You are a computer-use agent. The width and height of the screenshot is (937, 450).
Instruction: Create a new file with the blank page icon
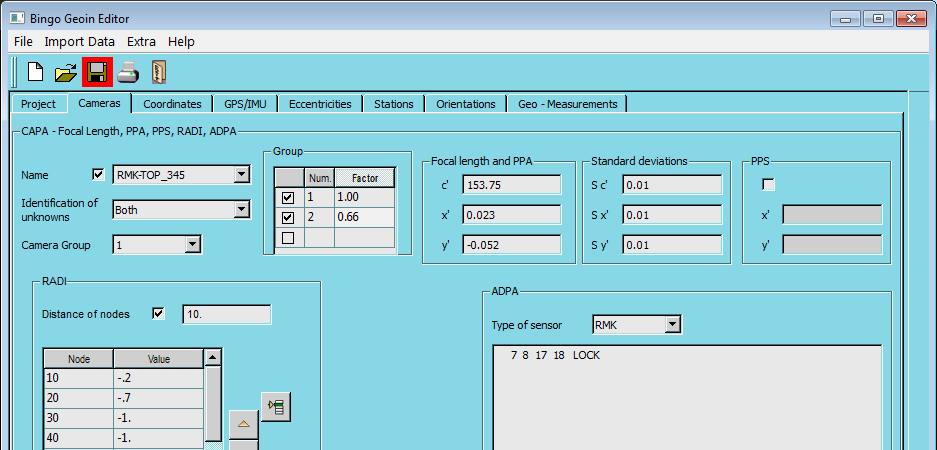(36, 73)
